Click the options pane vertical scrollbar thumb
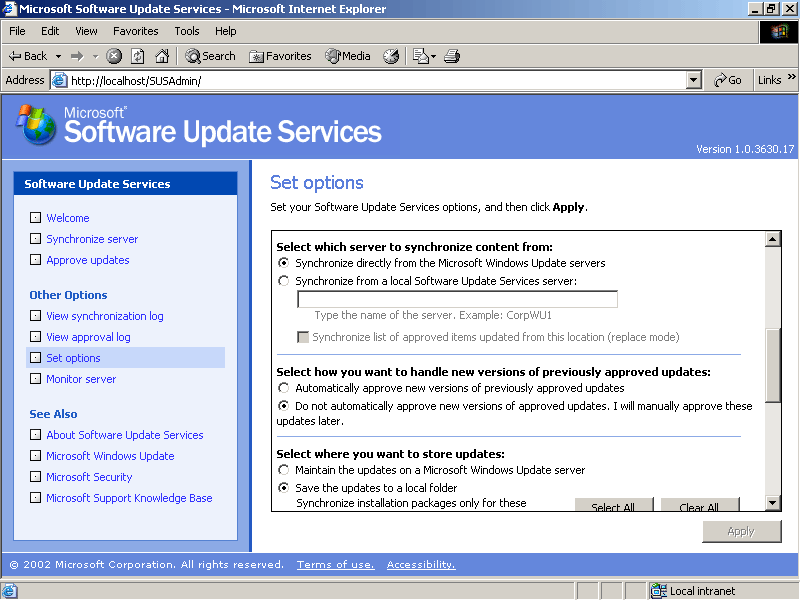The height and width of the screenshot is (600, 800). (x=772, y=364)
